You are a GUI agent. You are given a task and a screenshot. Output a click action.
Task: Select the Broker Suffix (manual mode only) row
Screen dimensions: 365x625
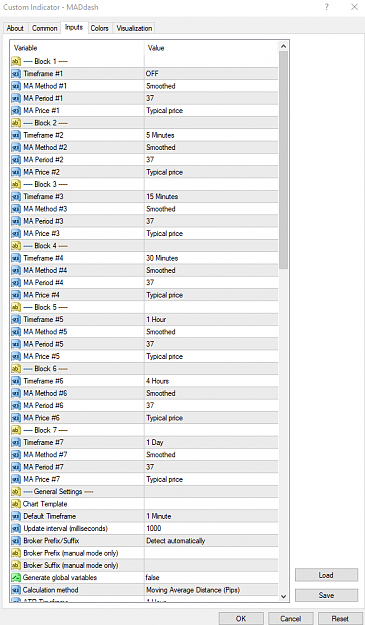[144, 565]
